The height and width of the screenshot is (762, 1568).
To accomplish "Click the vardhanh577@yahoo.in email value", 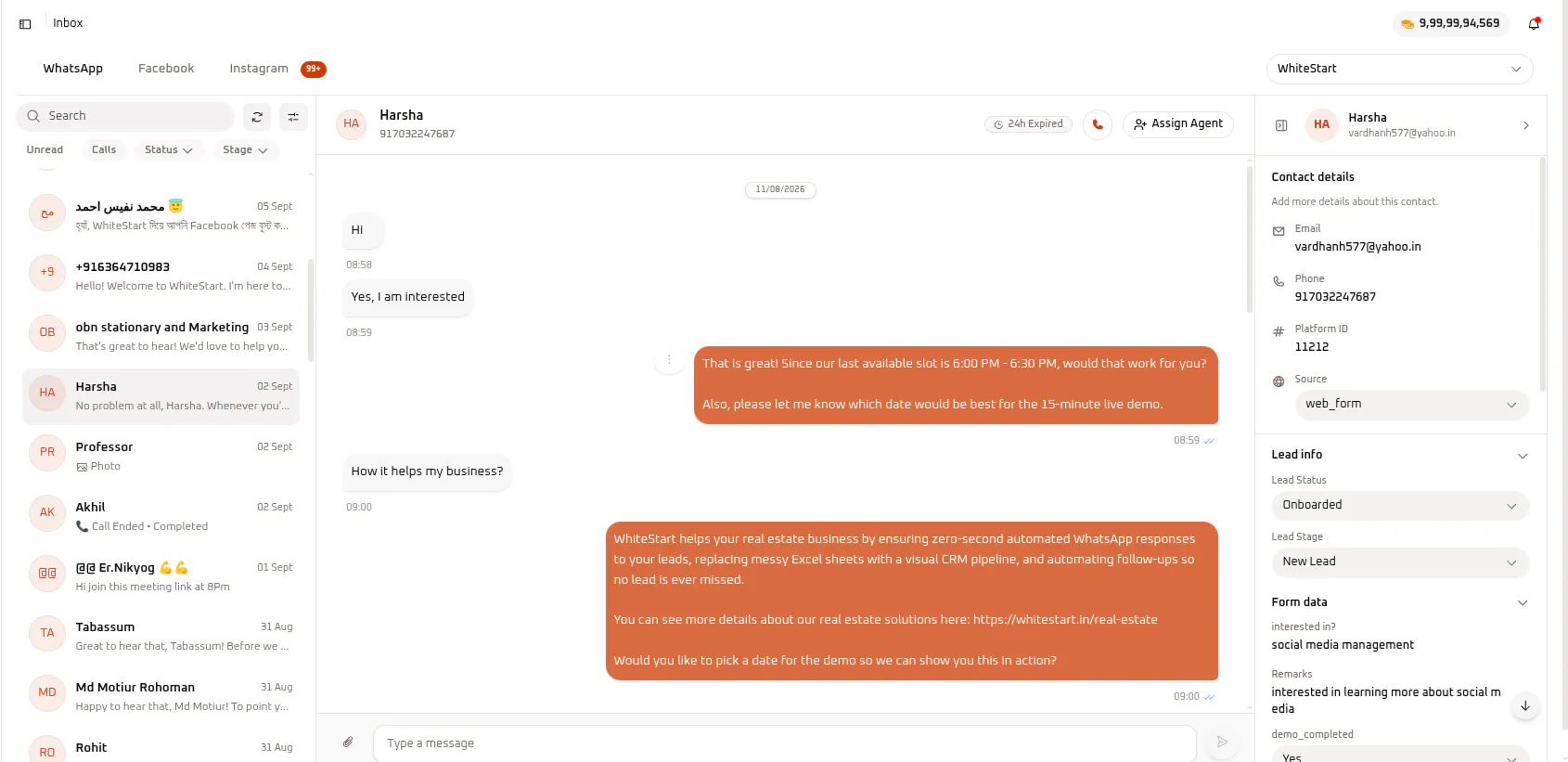I will coord(1358,247).
